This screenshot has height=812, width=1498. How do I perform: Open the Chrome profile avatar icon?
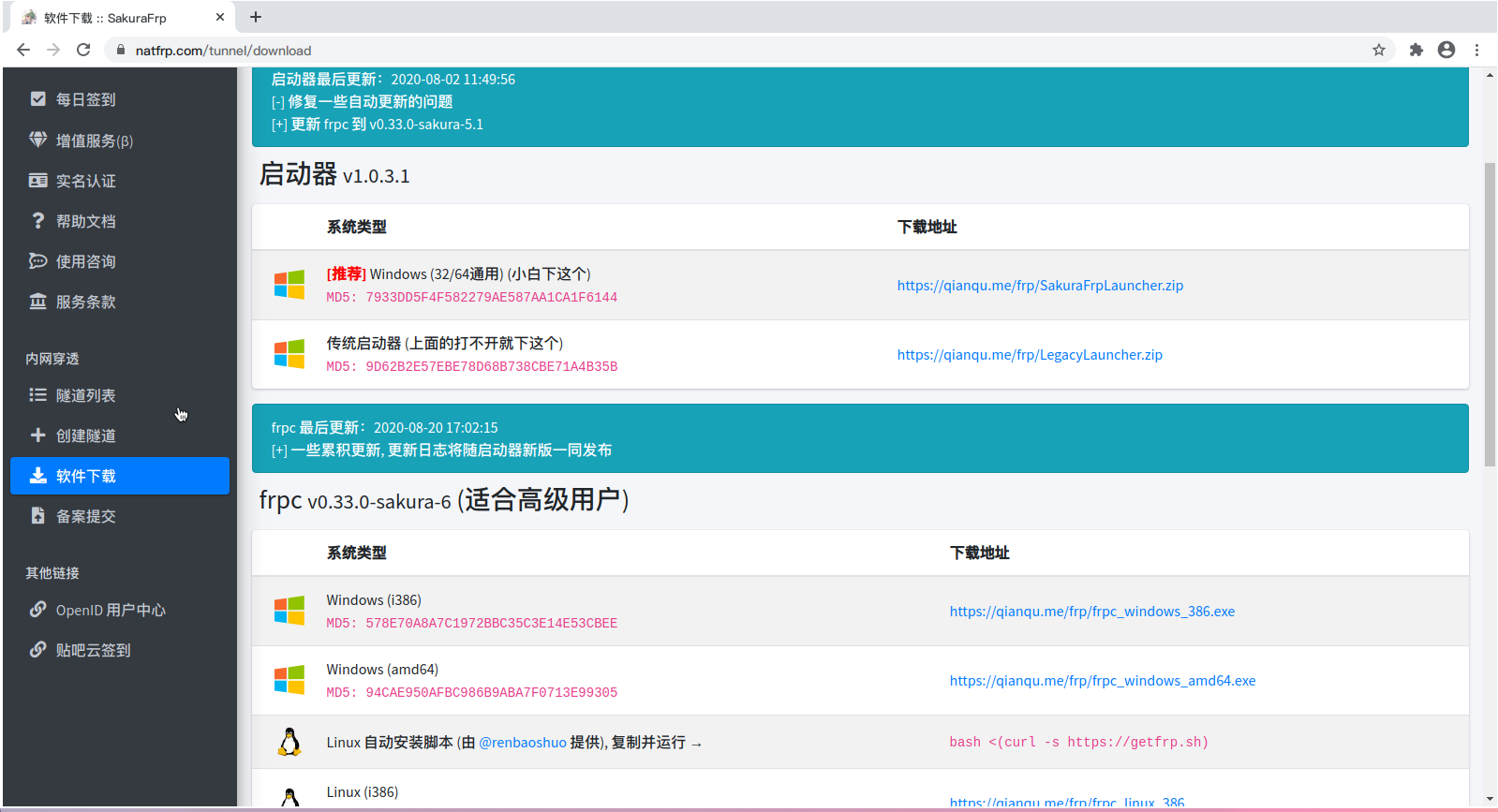click(x=1446, y=50)
